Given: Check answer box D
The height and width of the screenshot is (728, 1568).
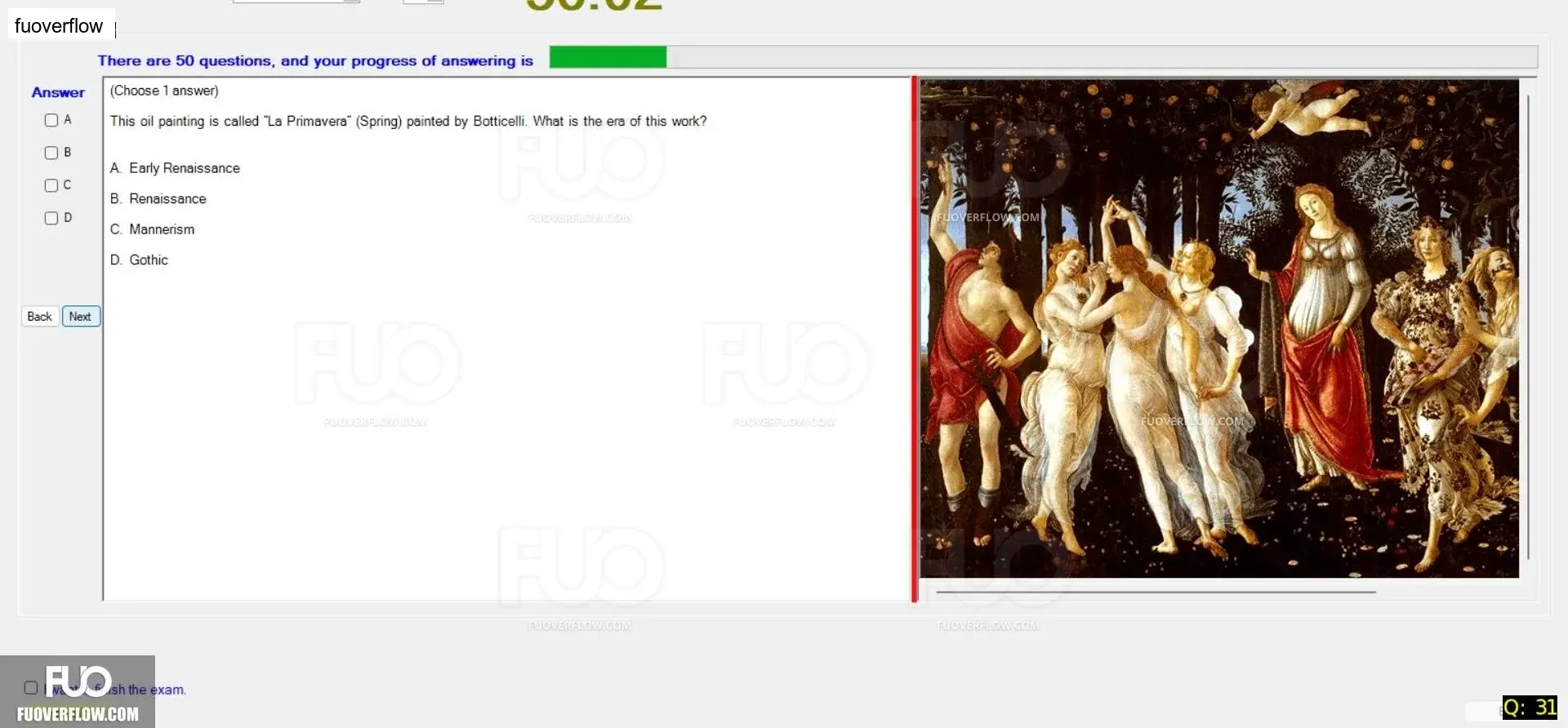Looking at the screenshot, I should click(x=51, y=218).
